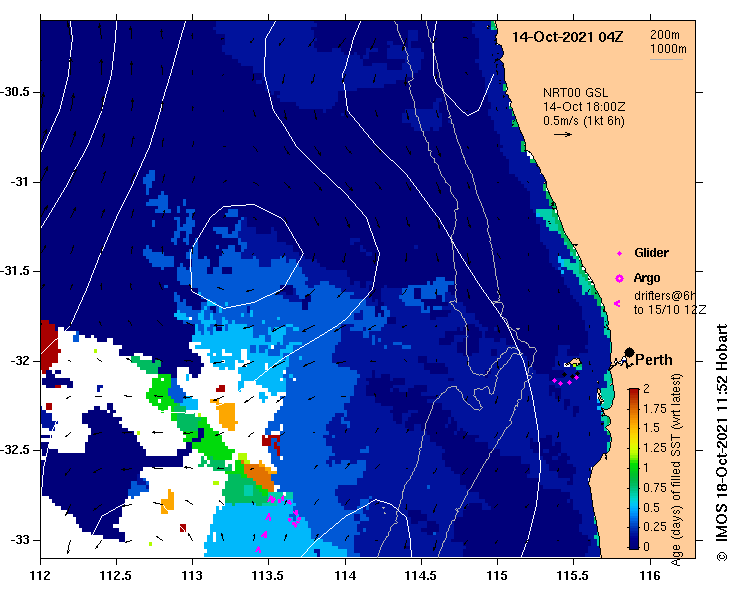Viewport: 739px width, 592px height.
Task: Click the -33 latitude axis label
Action: click(x=19, y=540)
